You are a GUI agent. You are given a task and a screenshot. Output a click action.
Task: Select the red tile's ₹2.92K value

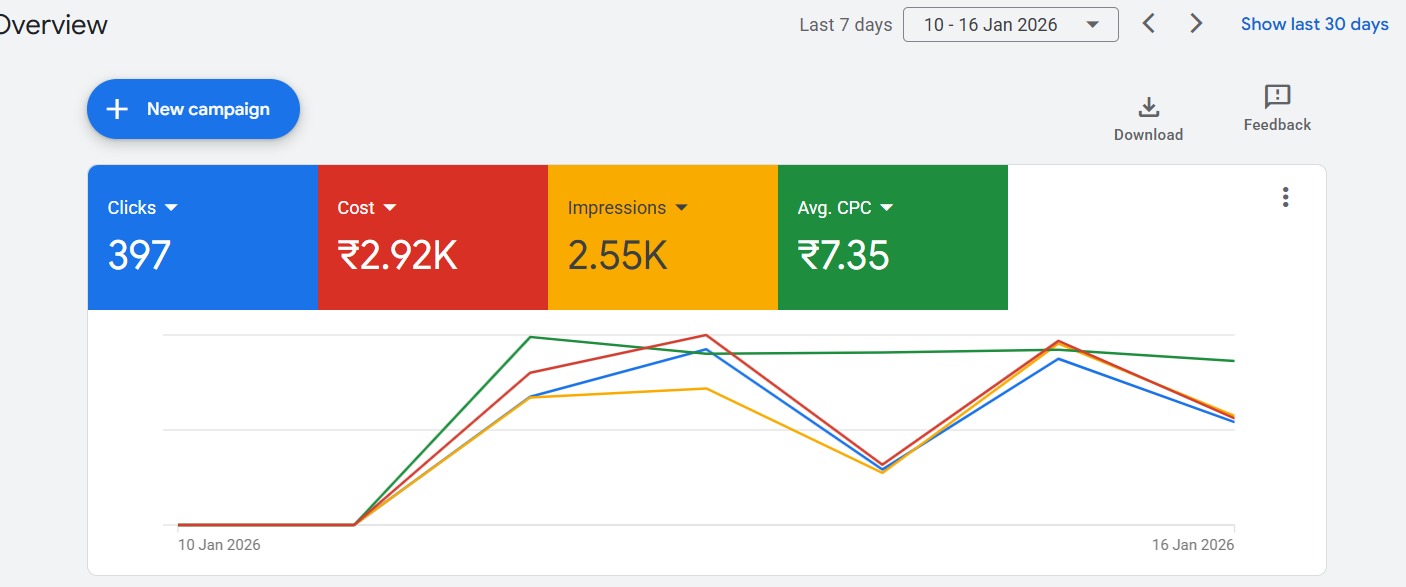click(x=397, y=256)
